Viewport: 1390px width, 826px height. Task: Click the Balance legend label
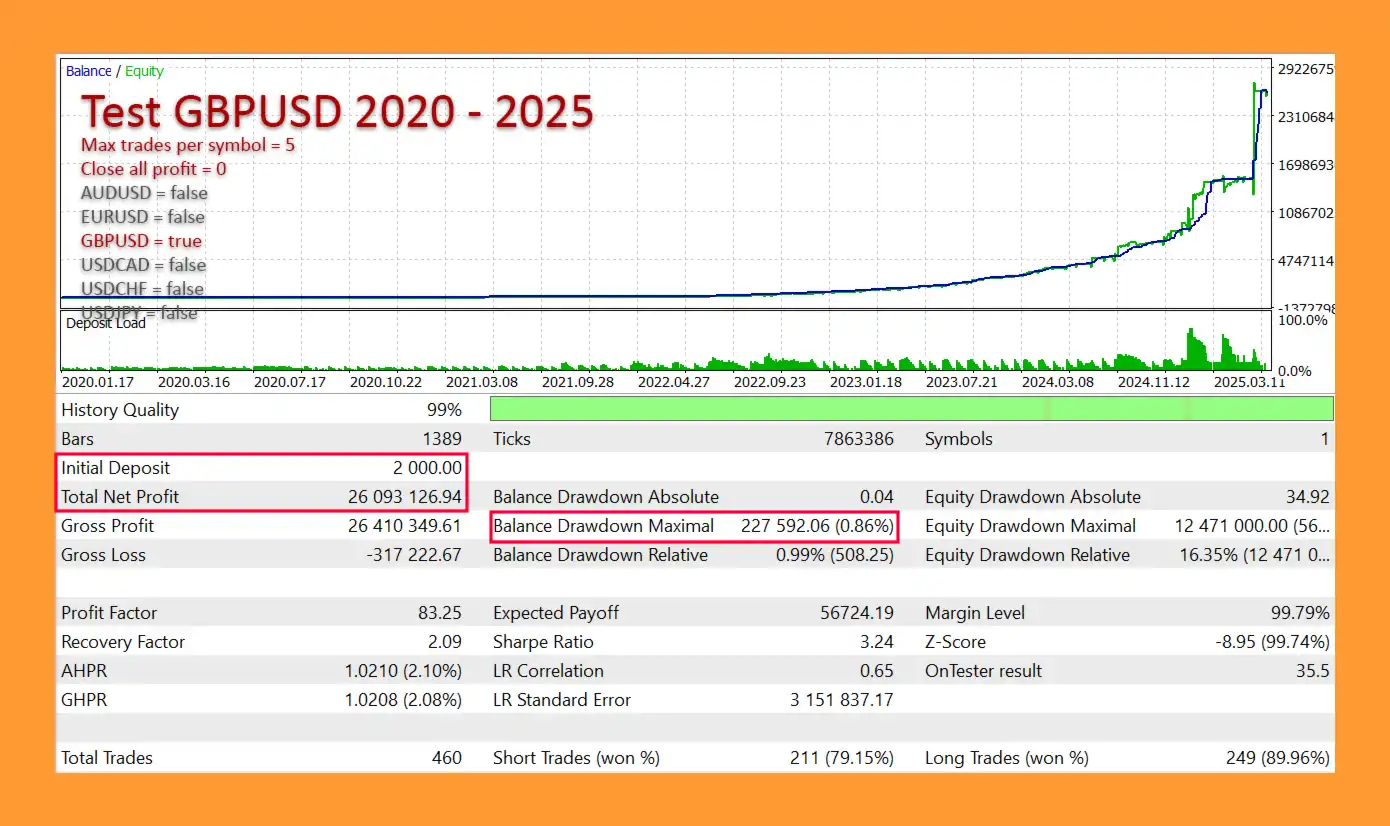click(88, 71)
